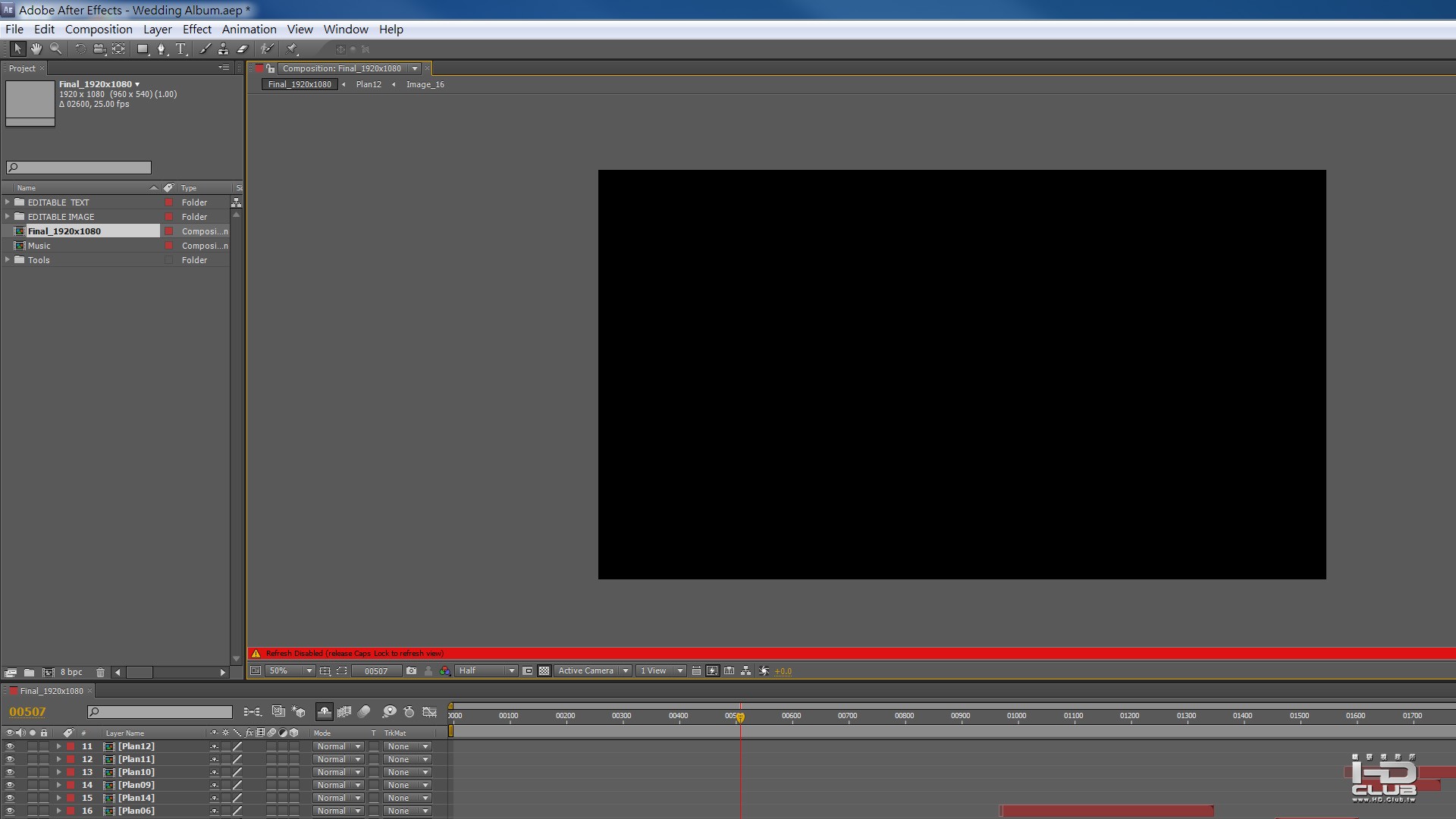Image resolution: width=1456 pixels, height=819 pixels.
Task: Select the Eraser tool
Action: (243, 49)
